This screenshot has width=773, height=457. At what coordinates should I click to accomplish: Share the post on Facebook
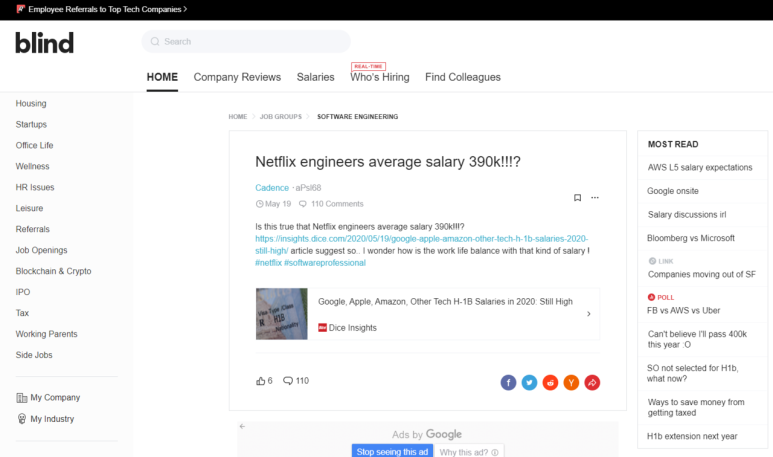point(508,383)
